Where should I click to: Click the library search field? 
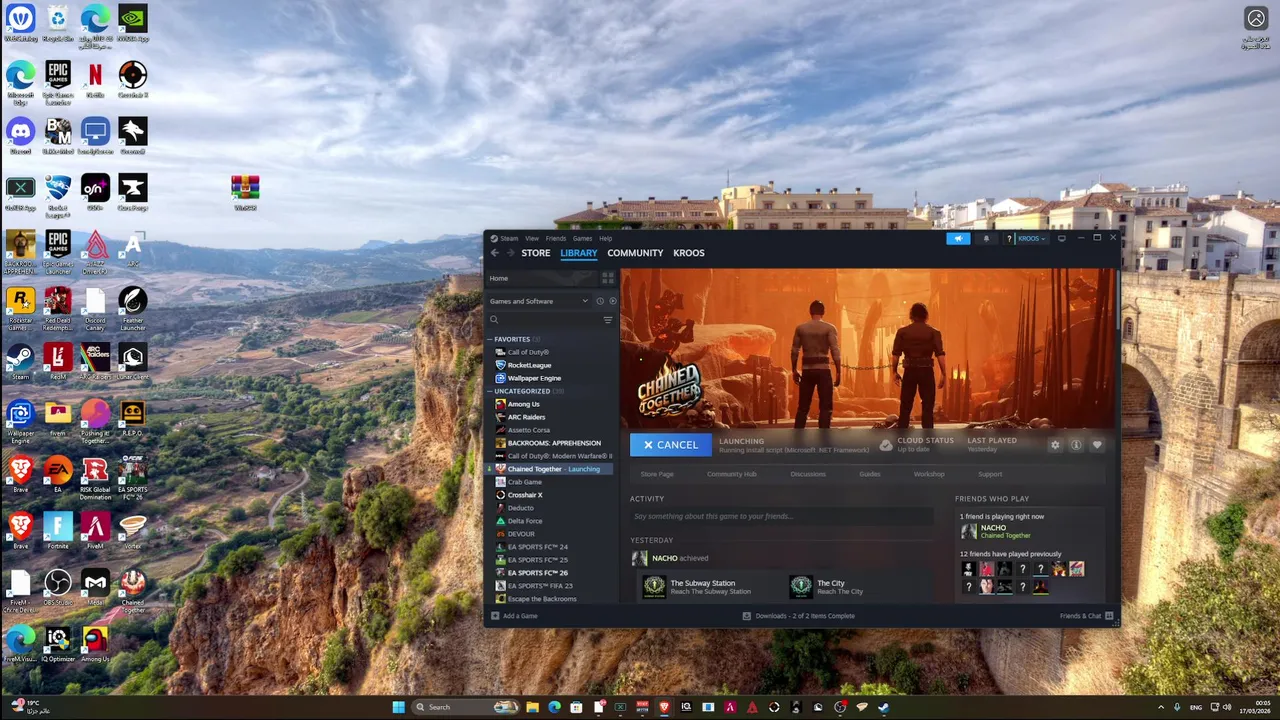545,320
